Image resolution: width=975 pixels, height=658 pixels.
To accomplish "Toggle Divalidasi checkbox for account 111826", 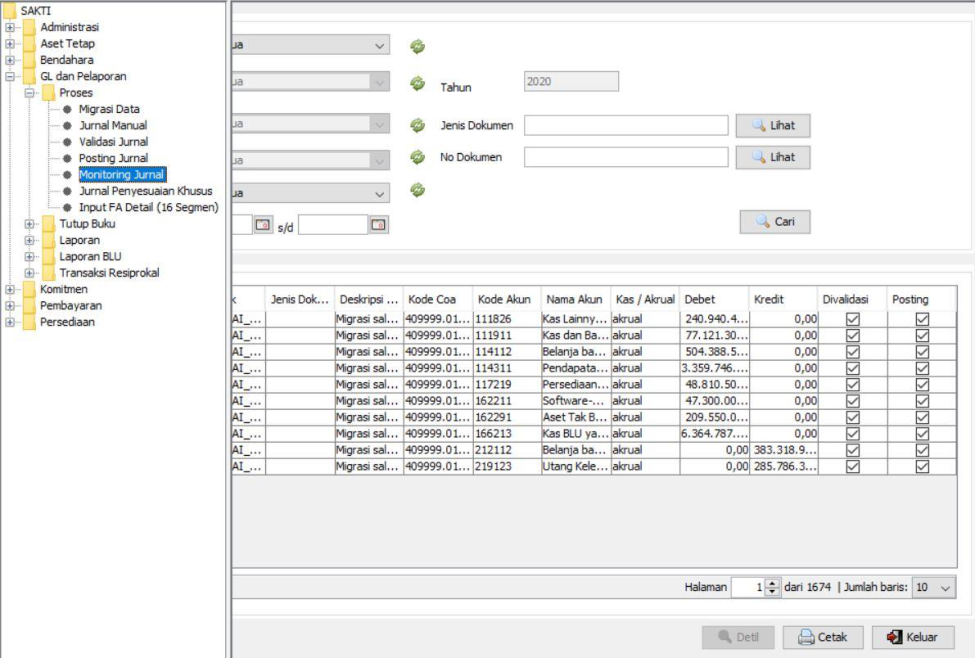I will [852, 319].
